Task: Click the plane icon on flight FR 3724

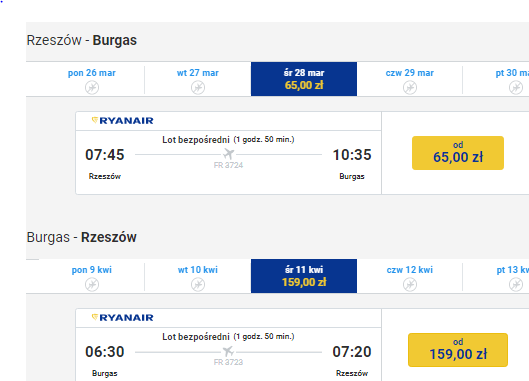Action: [x=228, y=154]
